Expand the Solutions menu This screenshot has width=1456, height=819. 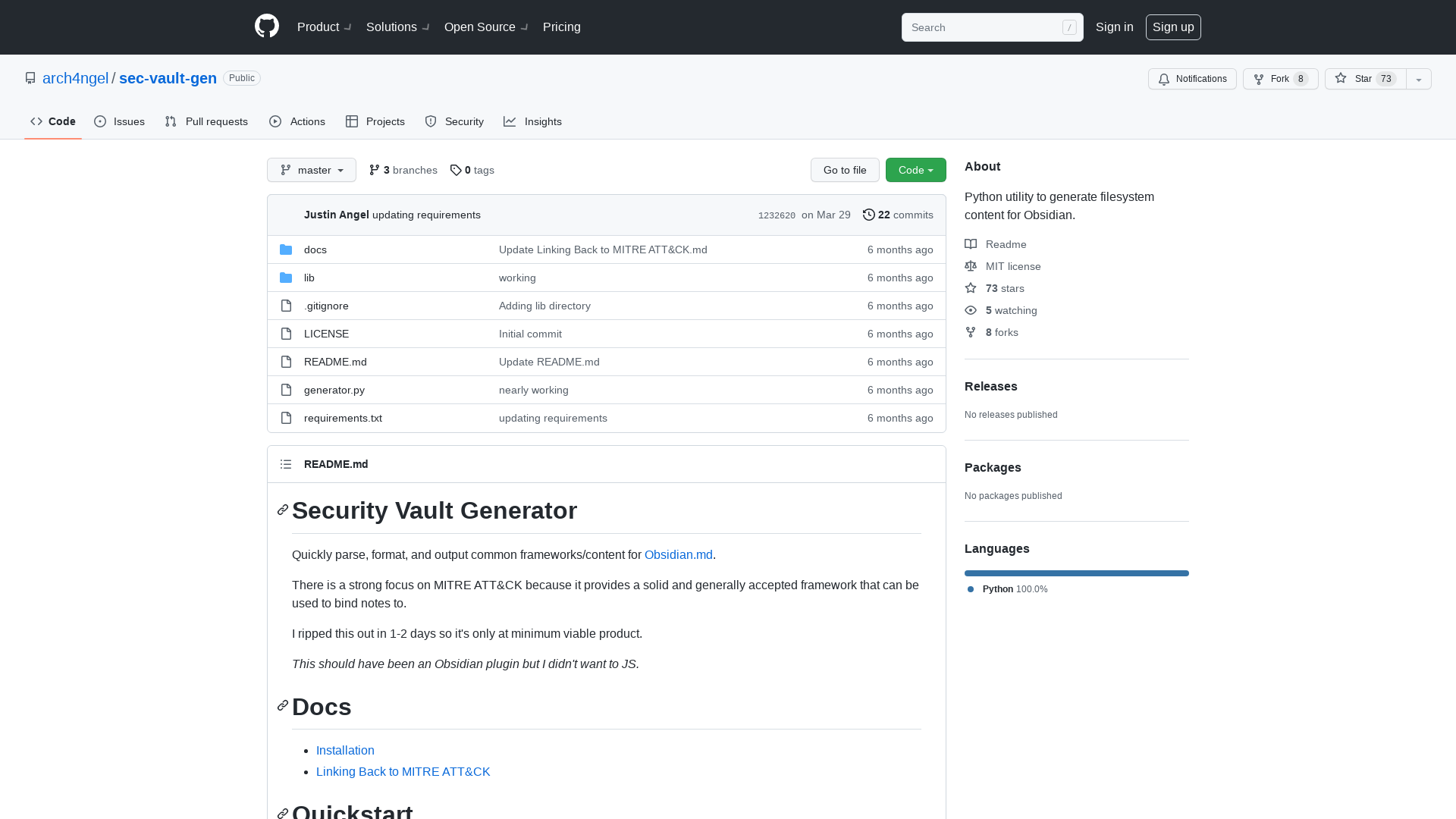coord(397,27)
